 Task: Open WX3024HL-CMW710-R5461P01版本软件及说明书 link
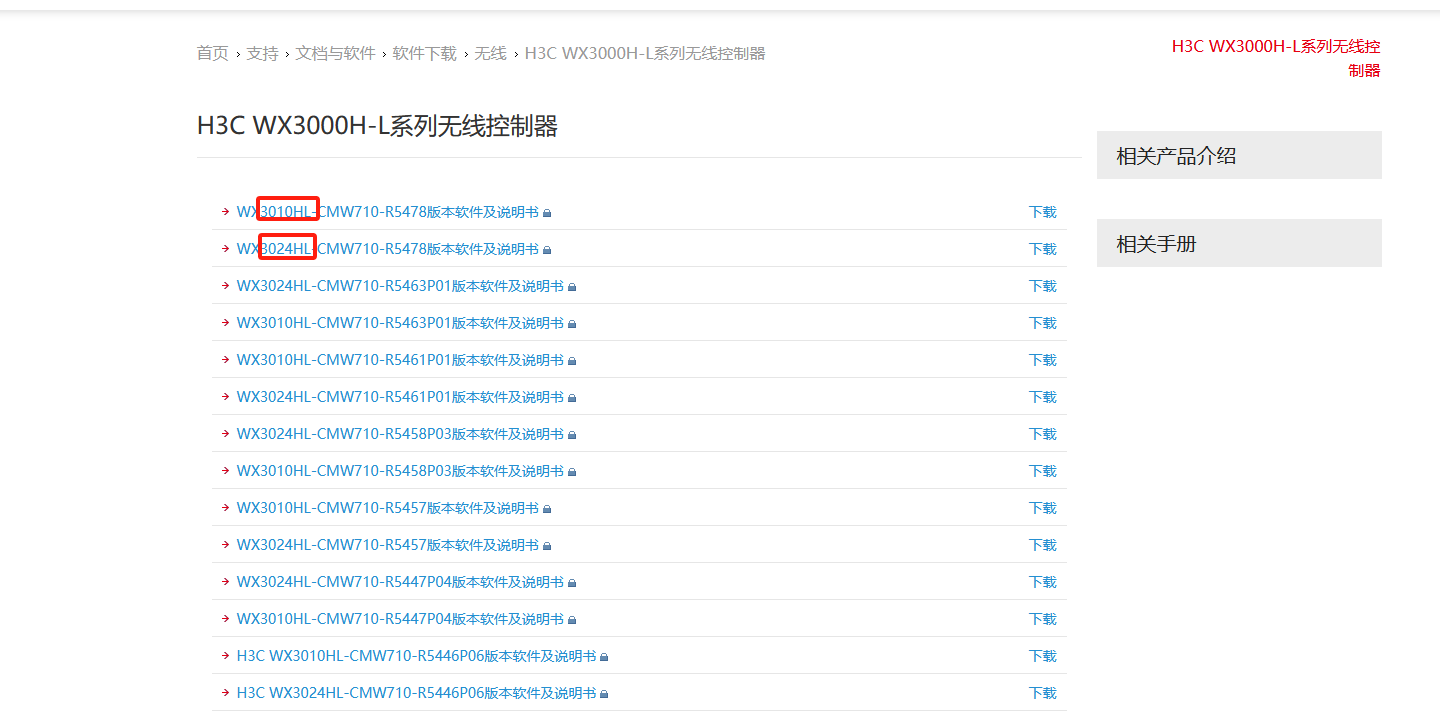pyautogui.click(x=400, y=397)
